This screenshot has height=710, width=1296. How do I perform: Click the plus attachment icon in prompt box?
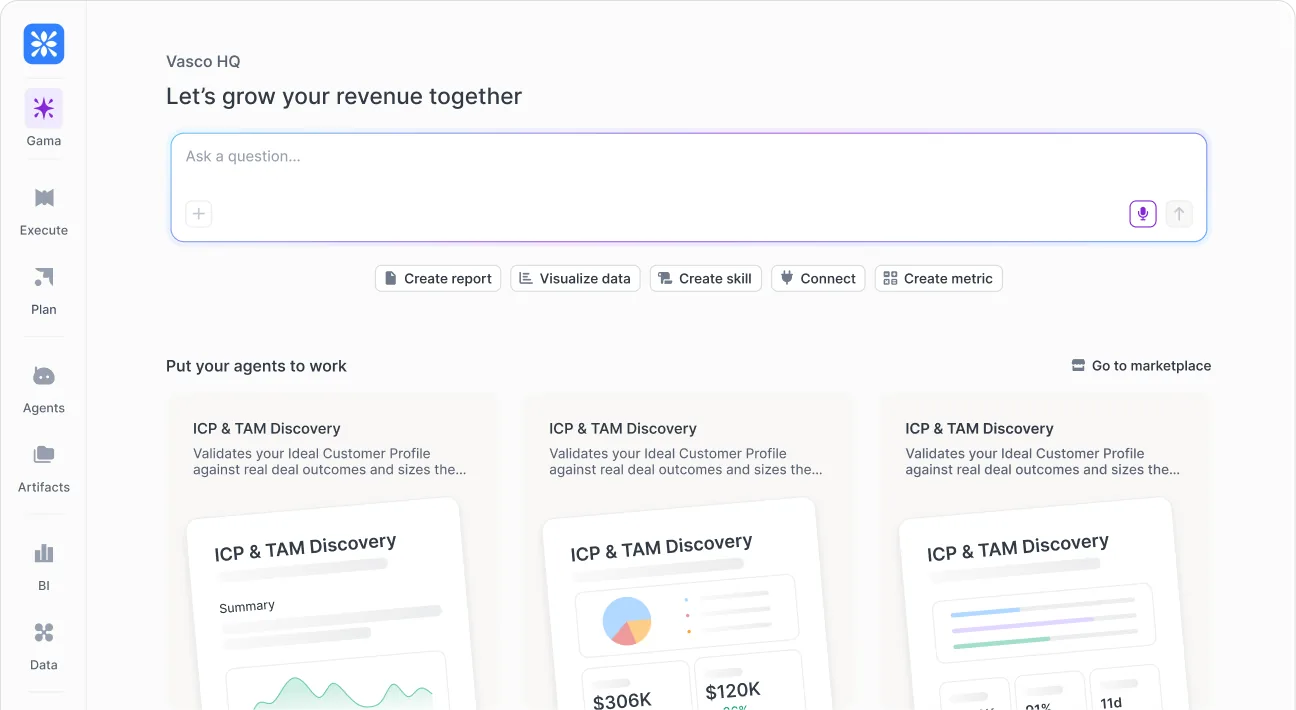point(199,214)
